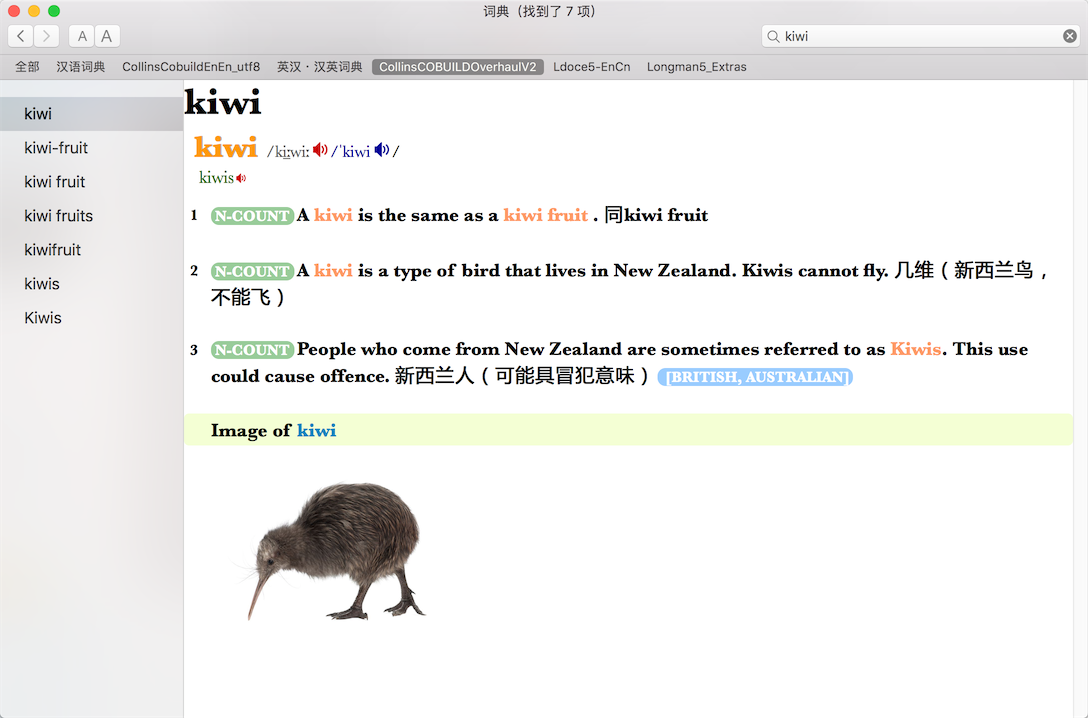Click the magnifying glass search icon

773,36
